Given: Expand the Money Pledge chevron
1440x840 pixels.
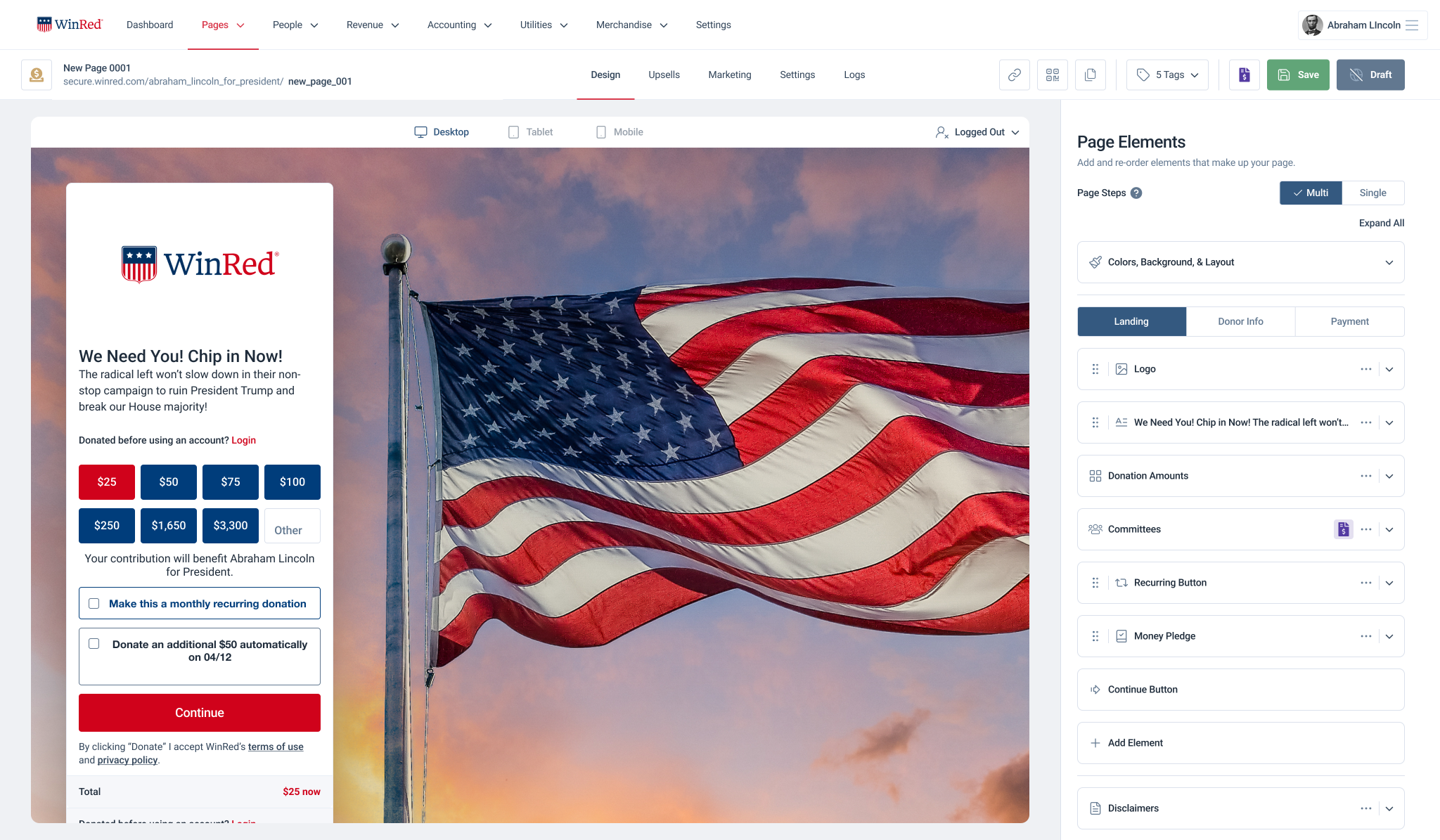Looking at the screenshot, I should [1389, 636].
